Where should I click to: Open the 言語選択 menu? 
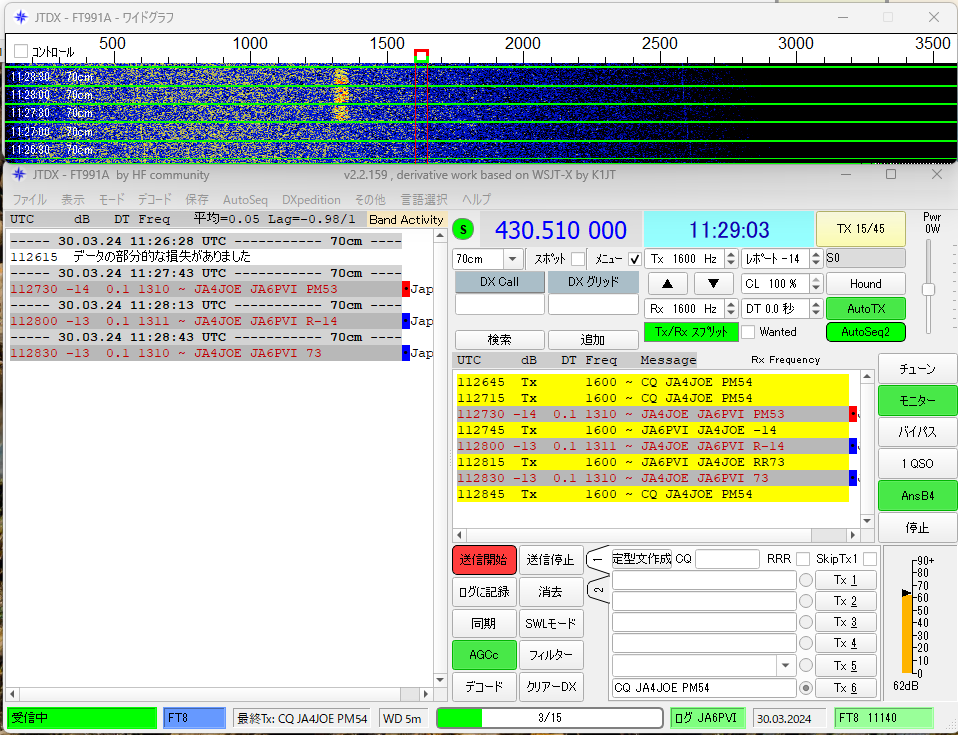pos(423,200)
